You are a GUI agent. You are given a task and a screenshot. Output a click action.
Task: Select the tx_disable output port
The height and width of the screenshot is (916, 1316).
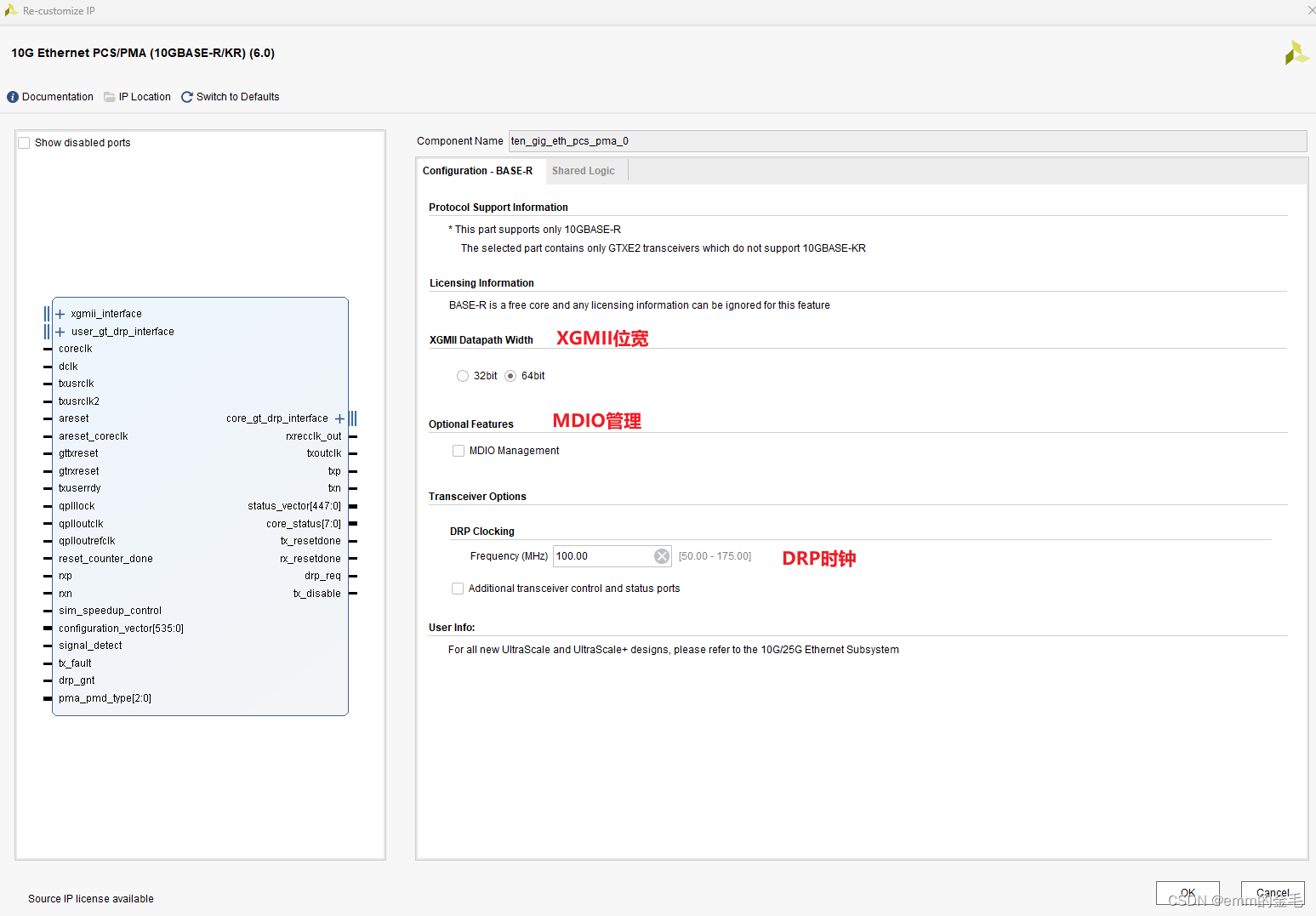(x=317, y=594)
